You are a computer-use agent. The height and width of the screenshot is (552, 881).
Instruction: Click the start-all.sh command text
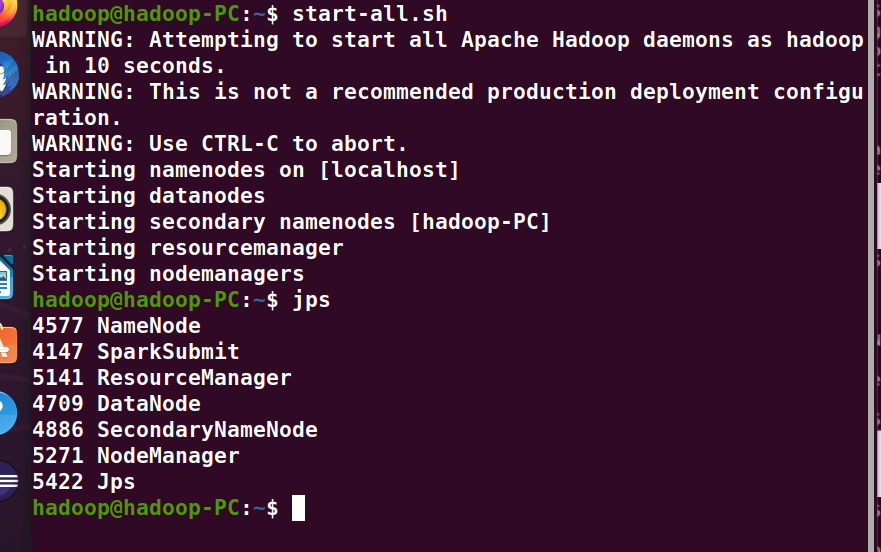point(370,14)
